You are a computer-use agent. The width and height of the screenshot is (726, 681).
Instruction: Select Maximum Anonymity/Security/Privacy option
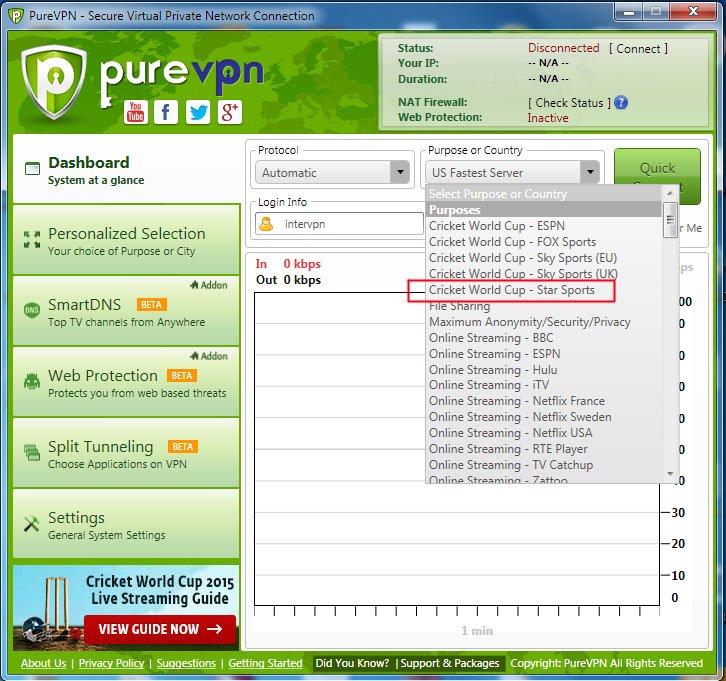coord(544,322)
